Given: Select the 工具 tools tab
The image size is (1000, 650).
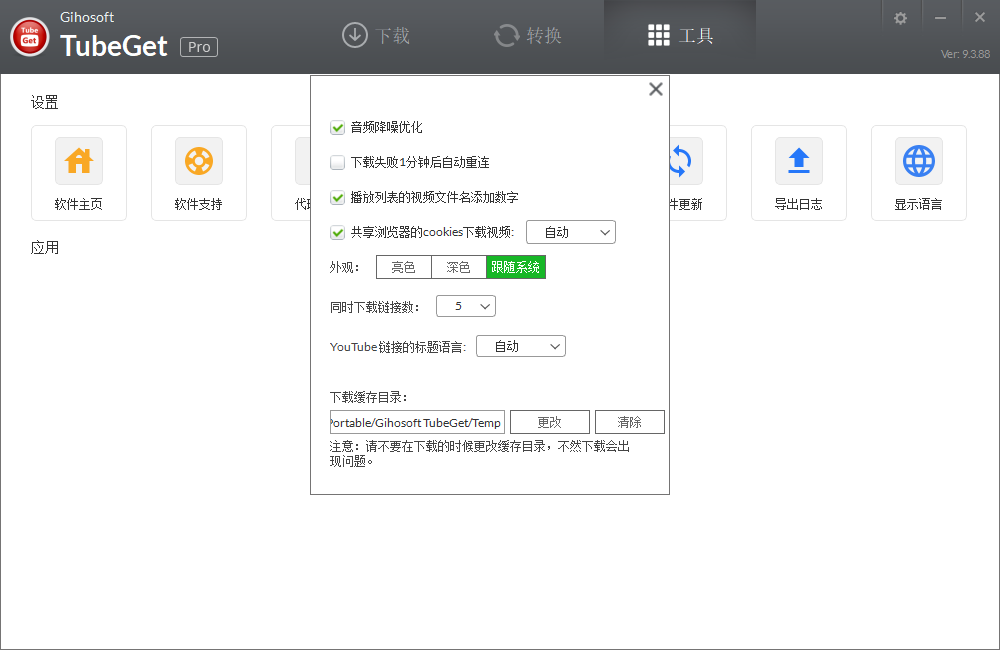Looking at the screenshot, I should tap(679, 34).
